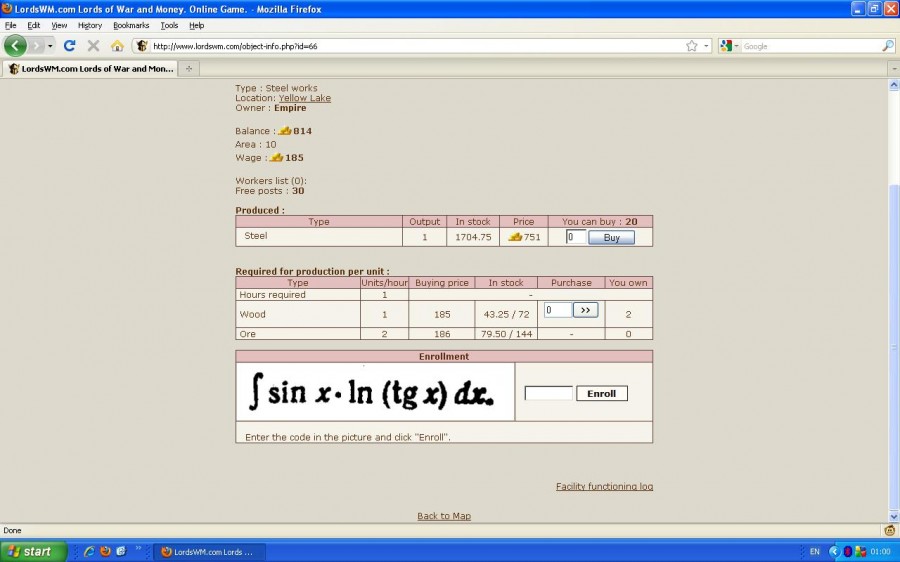This screenshot has width=900, height=562.
Task: Click the scrollbar down arrow
Action: tap(894, 517)
